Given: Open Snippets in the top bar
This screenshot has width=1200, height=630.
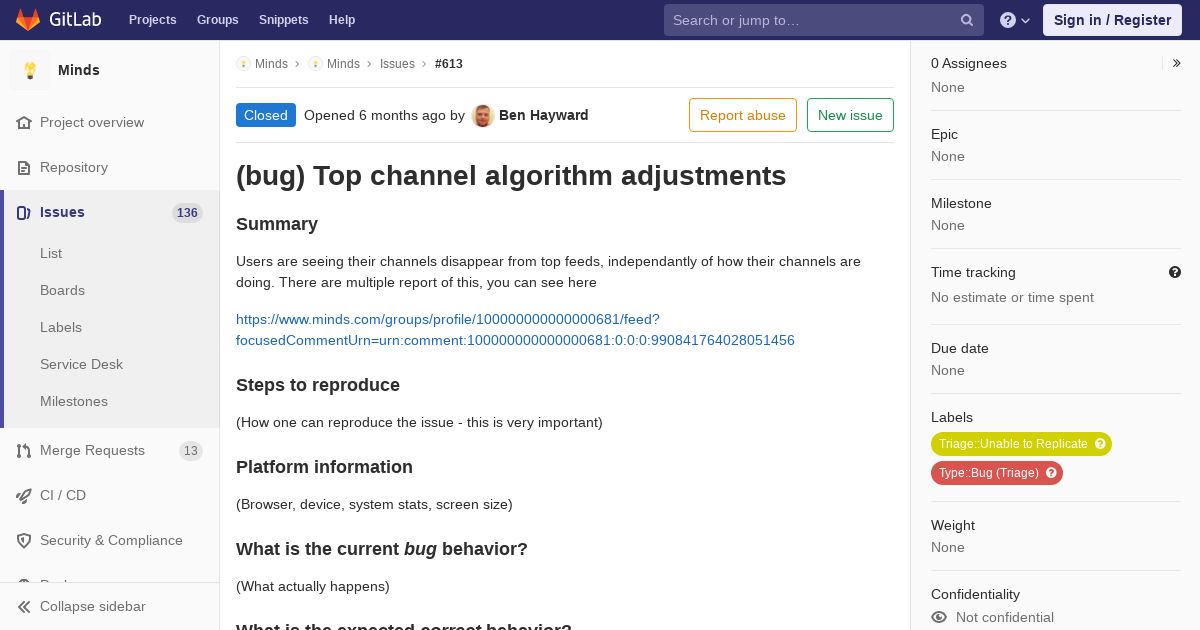Looking at the screenshot, I should [x=283, y=20].
